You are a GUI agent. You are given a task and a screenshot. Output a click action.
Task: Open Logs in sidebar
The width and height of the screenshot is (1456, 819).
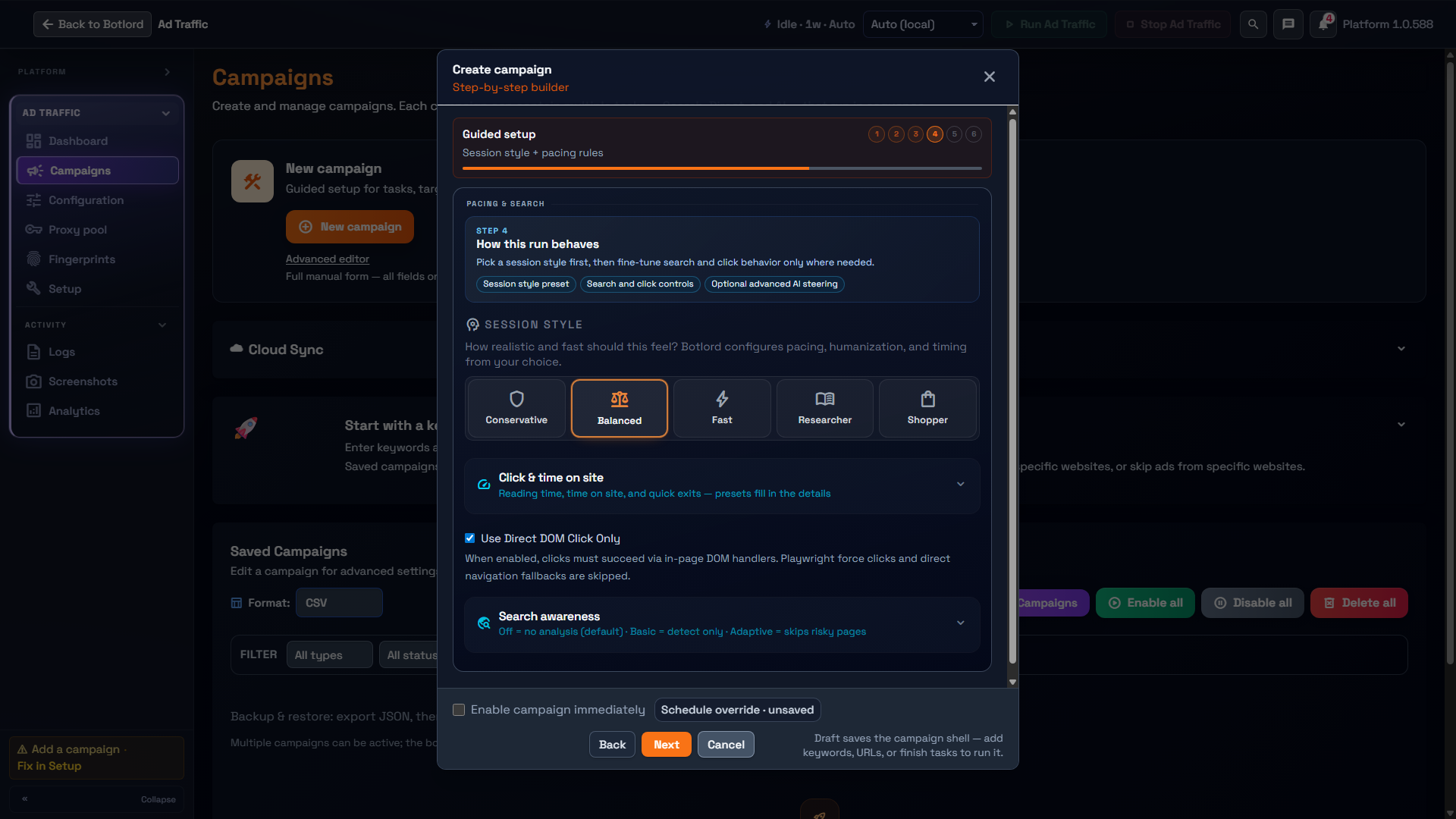pos(97,352)
